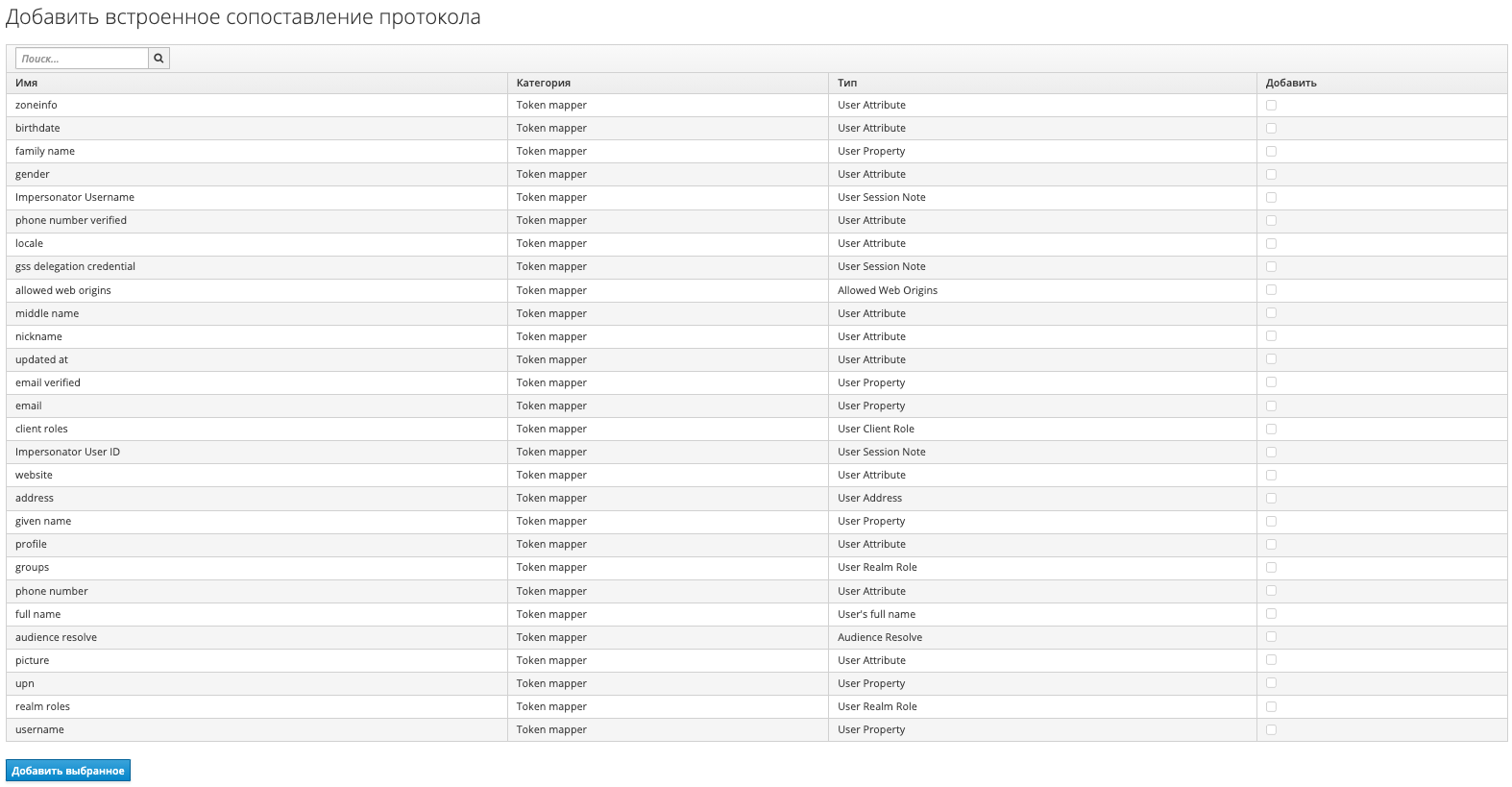
Task: Enable the groups mapper checkbox
Action: click(1271, 568)
